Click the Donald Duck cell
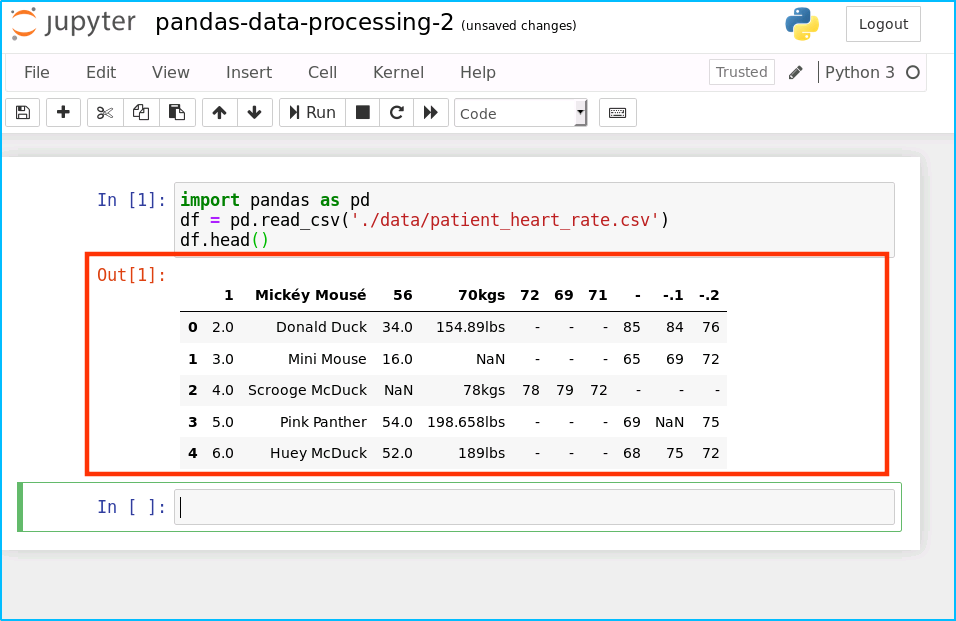956x621 pixels. click(x=321, y=327)
